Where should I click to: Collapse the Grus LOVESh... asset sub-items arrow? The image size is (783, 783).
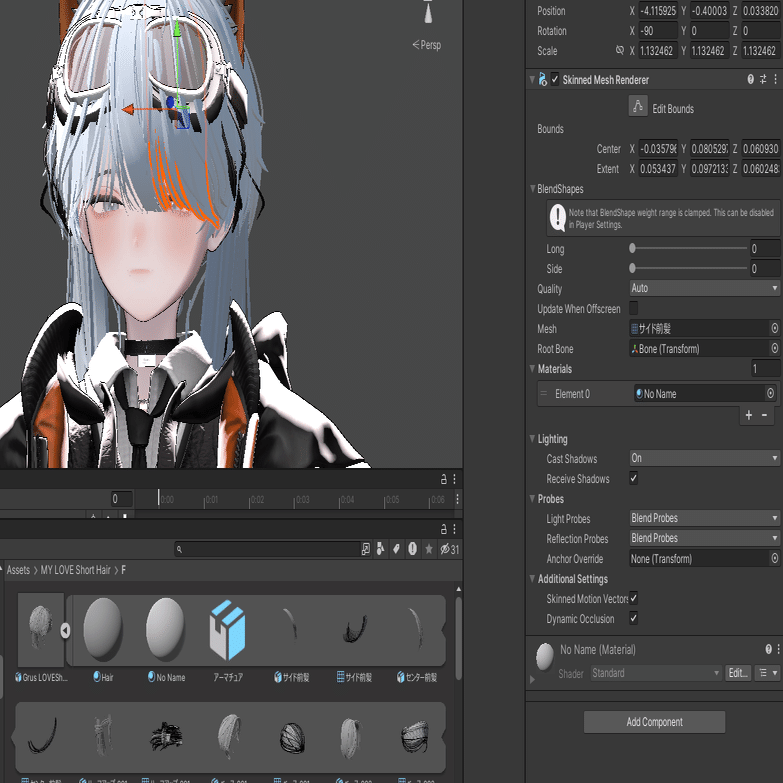pyautogui.click(x=65, y=631)
